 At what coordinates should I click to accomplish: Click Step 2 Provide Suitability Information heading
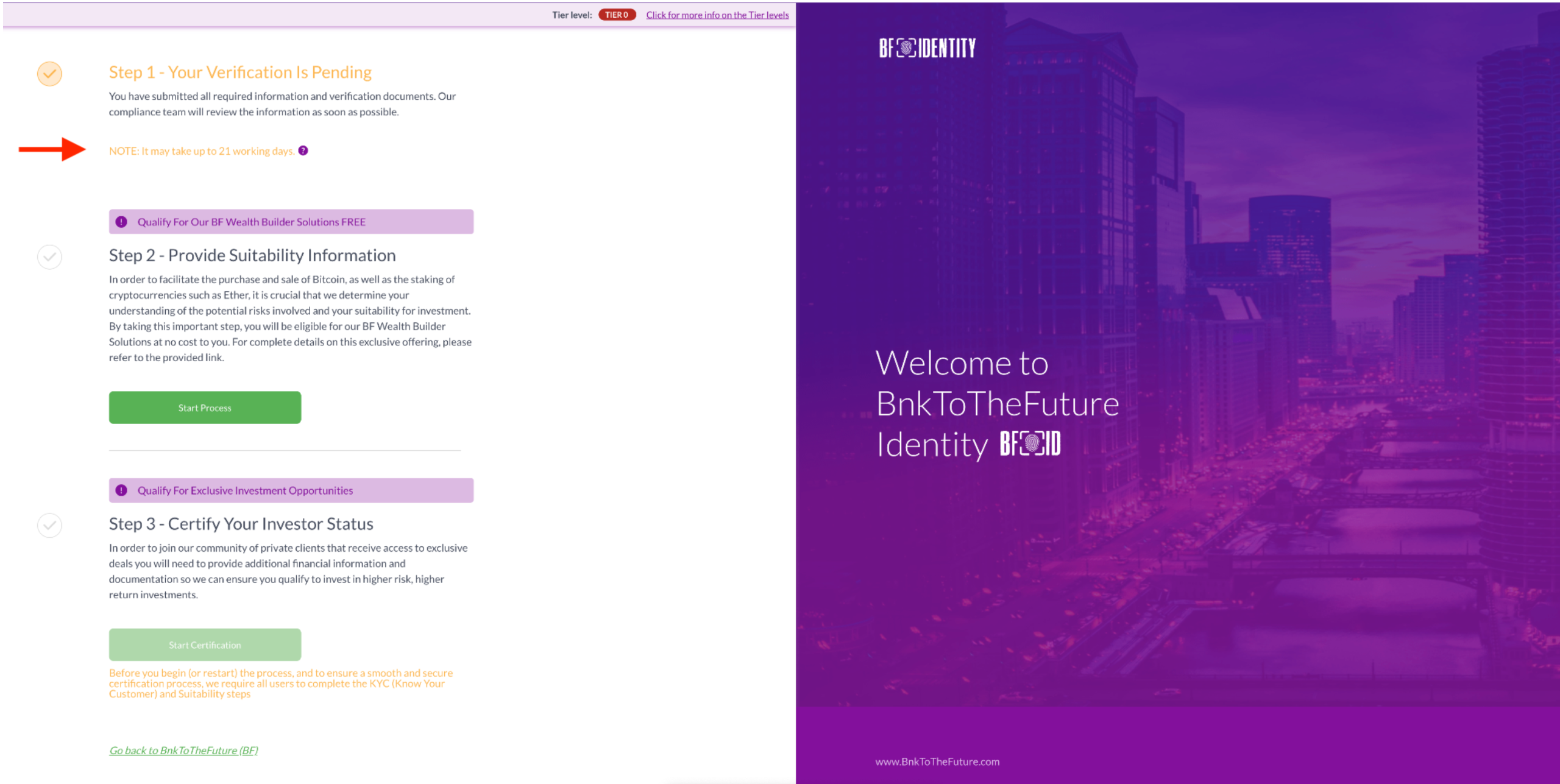coord(252,255)
